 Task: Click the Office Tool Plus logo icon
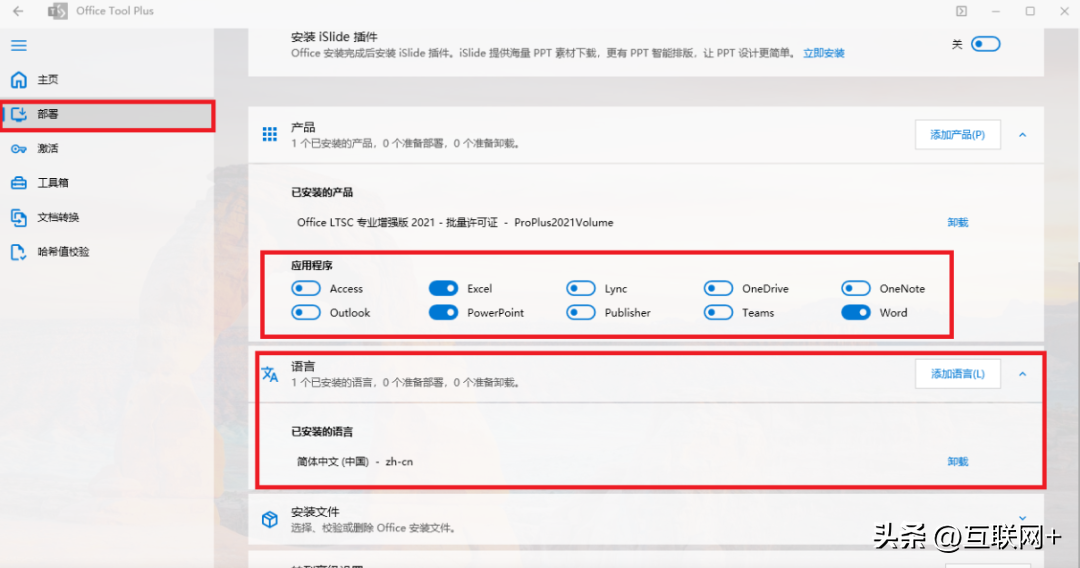tap(58, 11)
